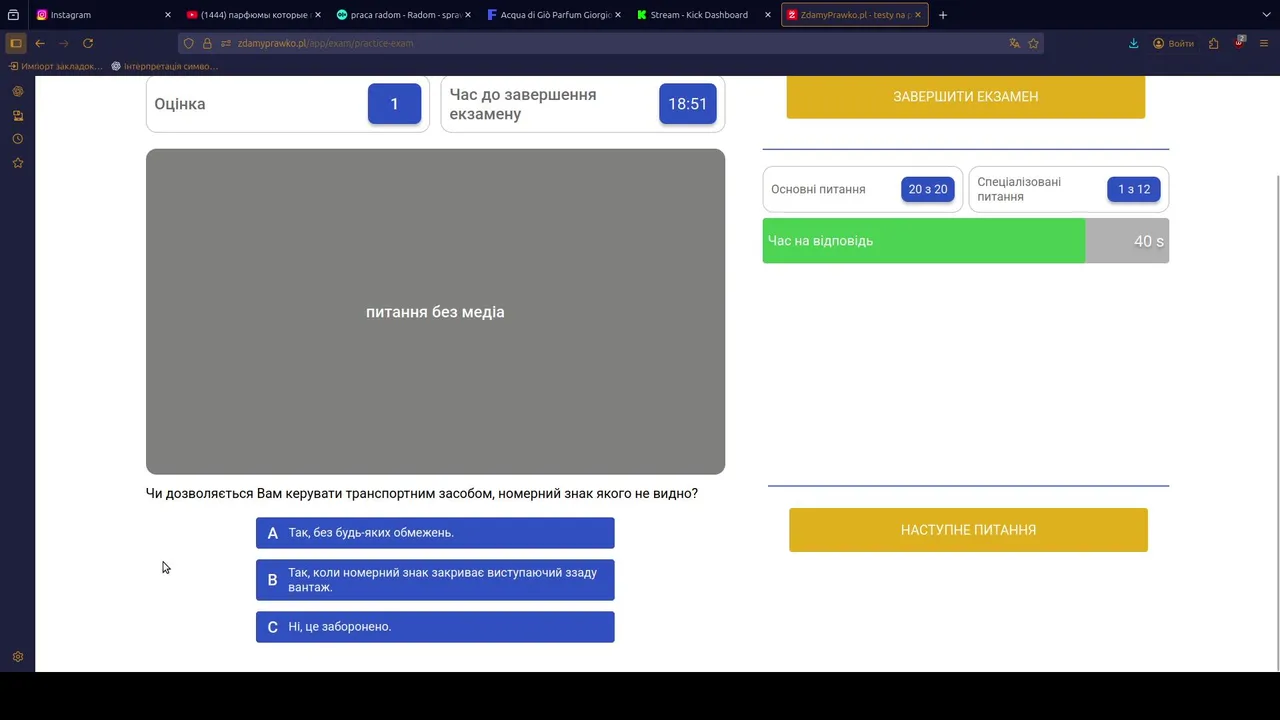Viewport: 1280px width, 720px height.
Task: Choose answer C: Ні, це заборонено
Action: 435,627
